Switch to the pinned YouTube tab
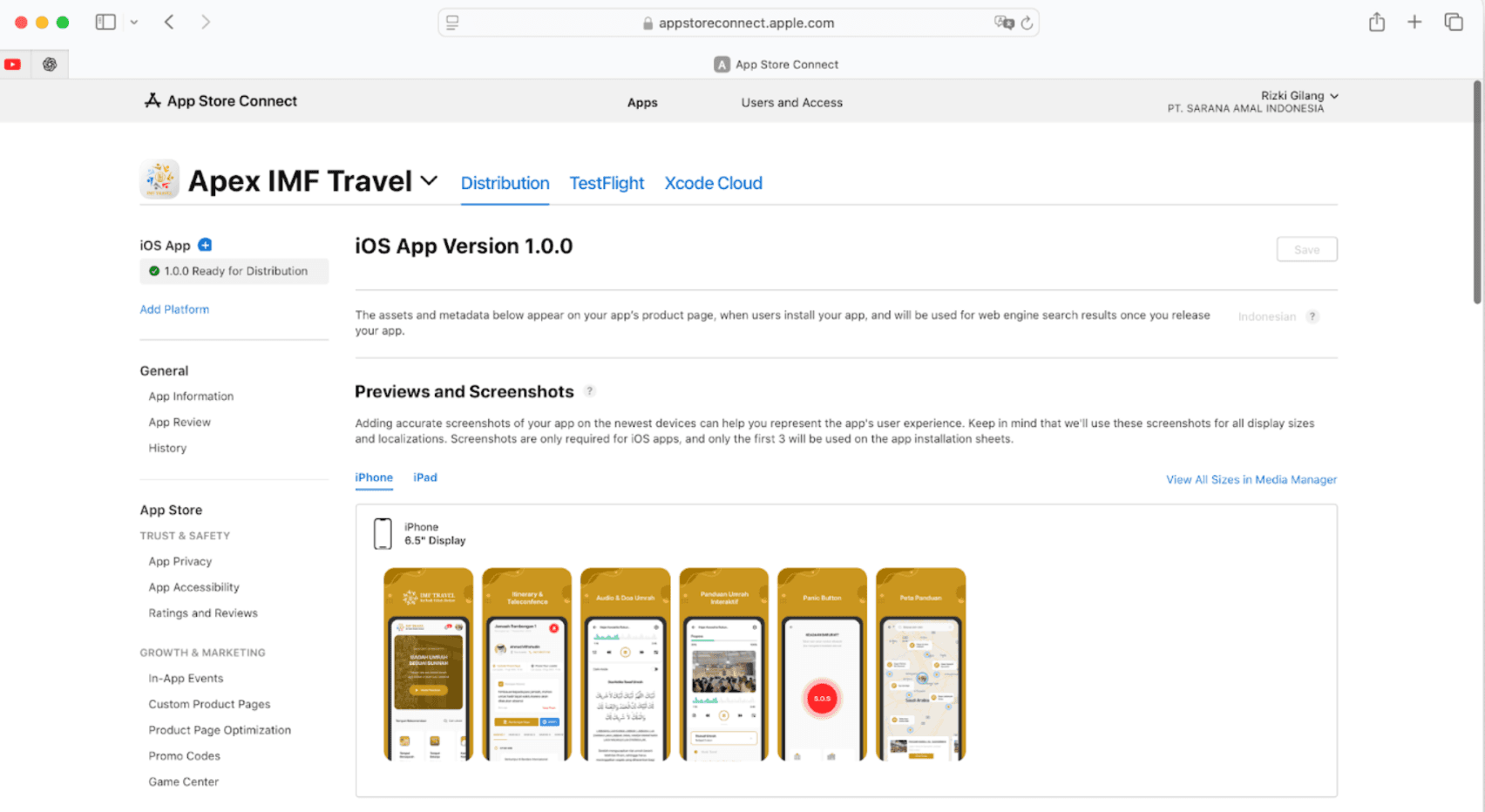This screenshot has height=812, width=1485. (x=13, y=64)
